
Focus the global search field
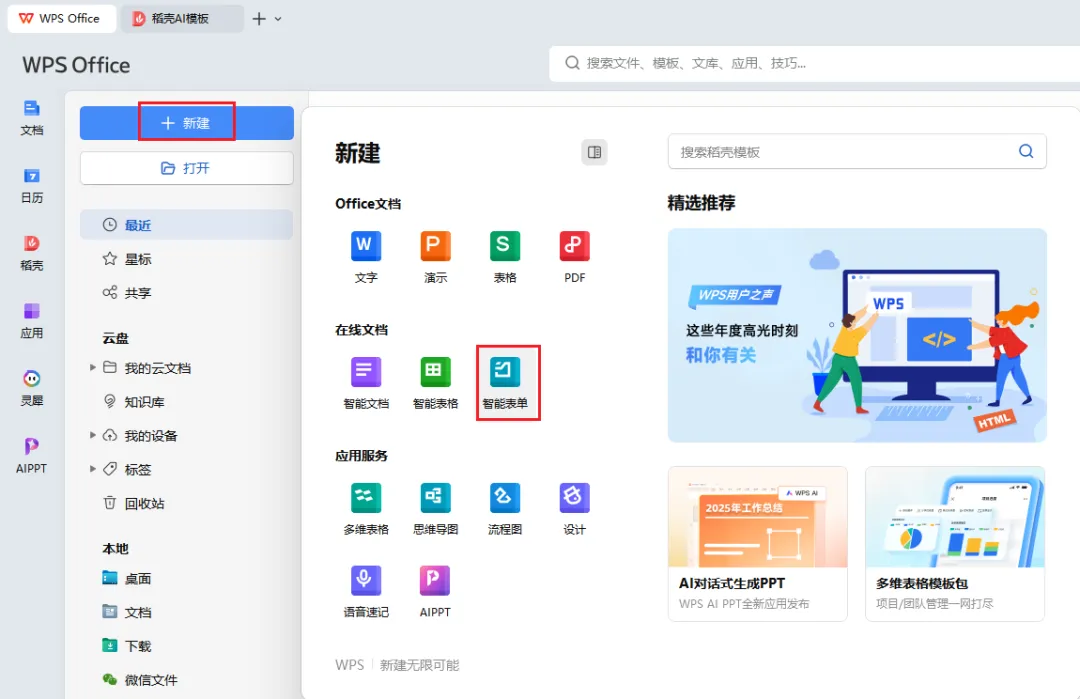point(814,63)
